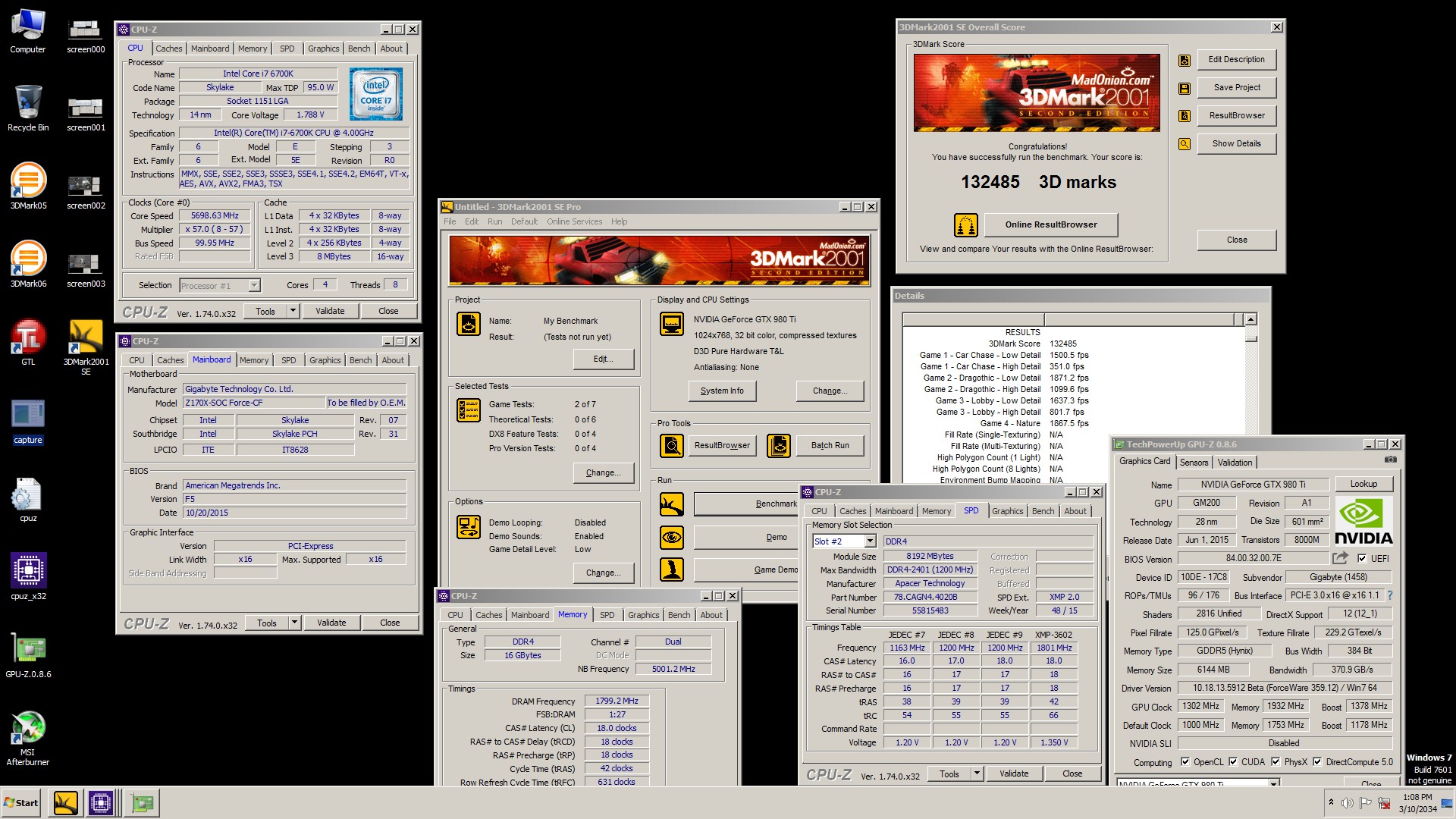The image size is (1456, 819).
Task: Launch the 3DMark05 desktop shortcut
Action: (x=28, y=187)
